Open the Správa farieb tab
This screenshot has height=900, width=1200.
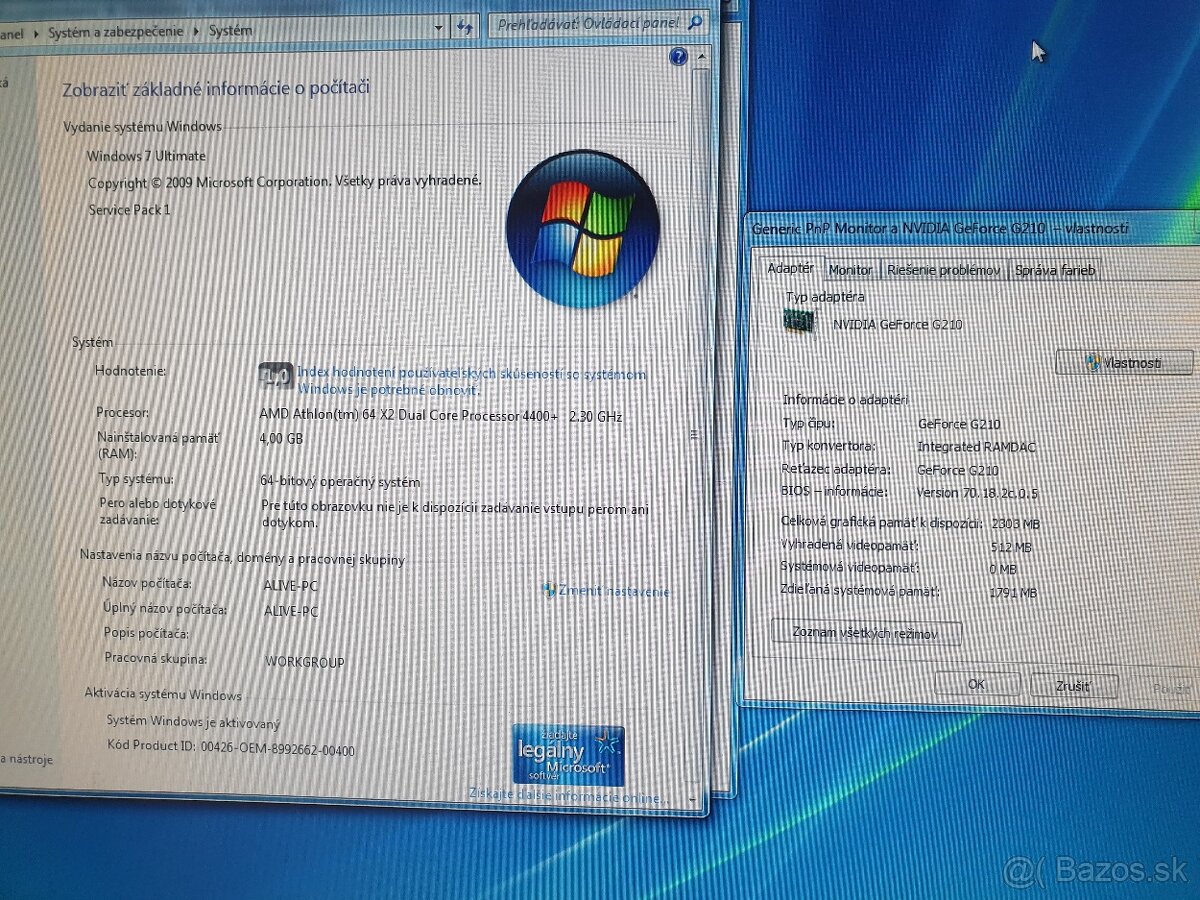click(x=1054, y=271)
